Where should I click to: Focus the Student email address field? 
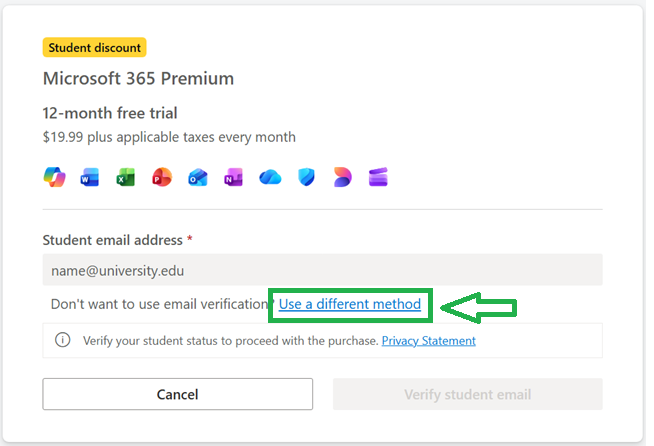click(x=322, y=270)
